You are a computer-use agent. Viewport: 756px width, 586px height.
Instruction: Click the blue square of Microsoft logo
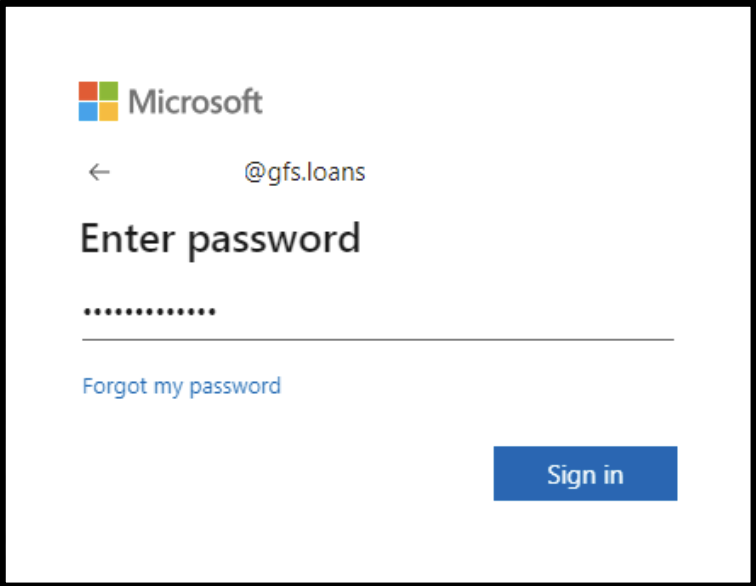[x=88, y=111]
